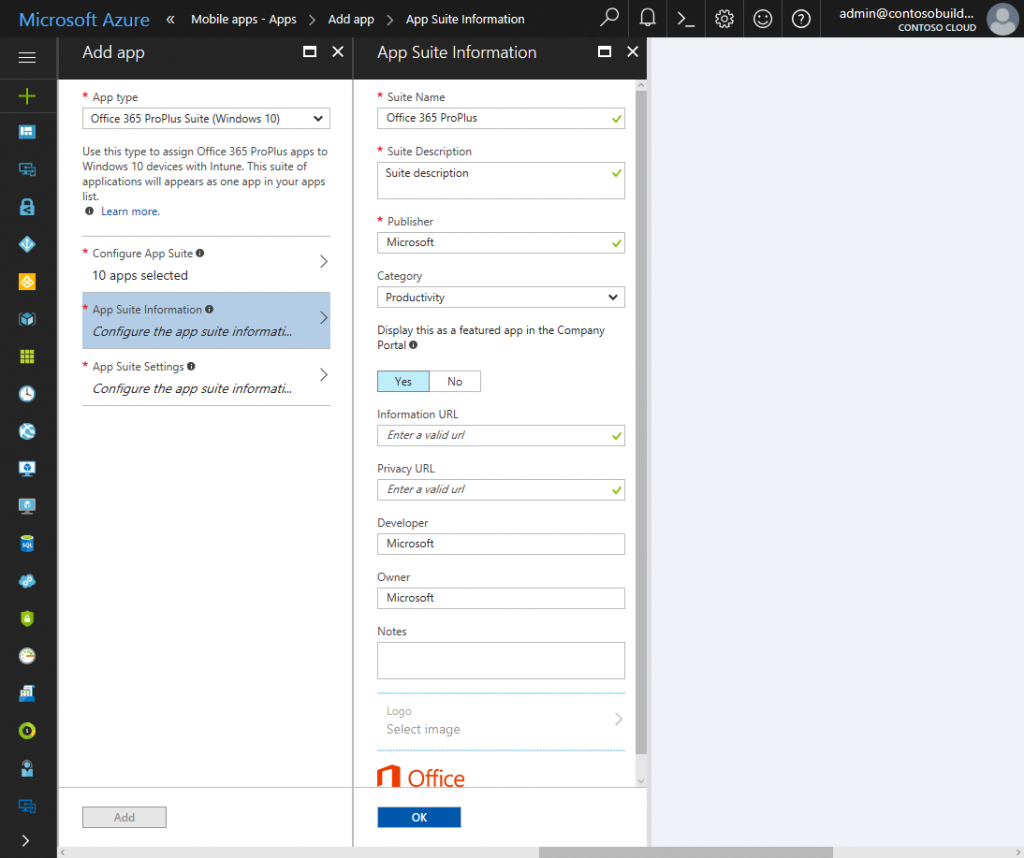Open the second sidebar icon, stacked monitors
The height and width of the screenshot is (858, 1024).
27,170
